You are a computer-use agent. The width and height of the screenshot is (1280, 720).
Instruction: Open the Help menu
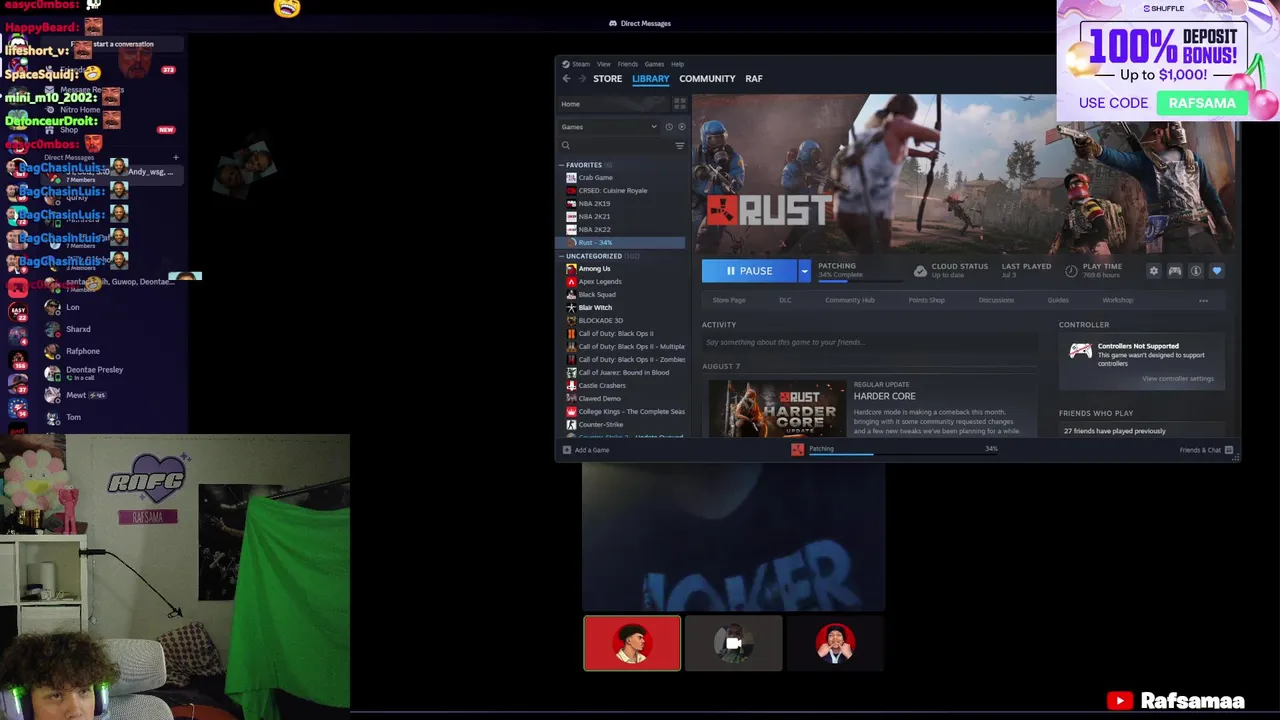(x=677, y=64)
